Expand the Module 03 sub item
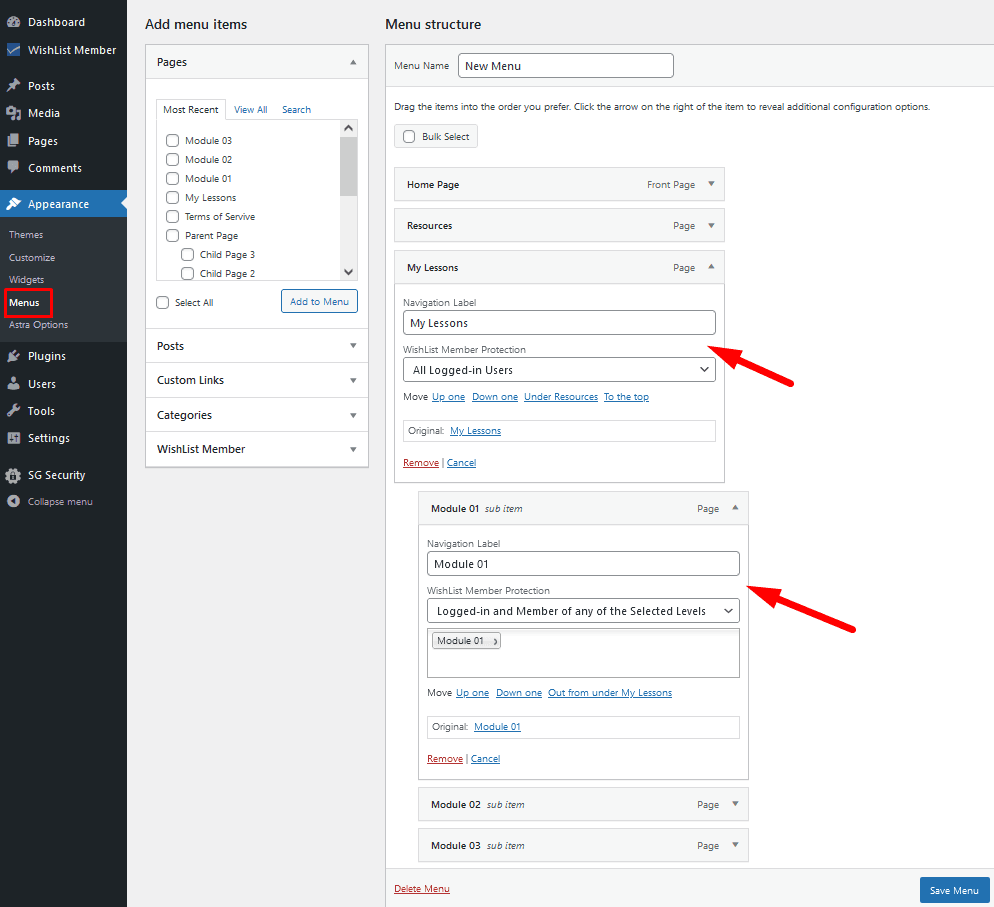 click(x=735, y=845)
